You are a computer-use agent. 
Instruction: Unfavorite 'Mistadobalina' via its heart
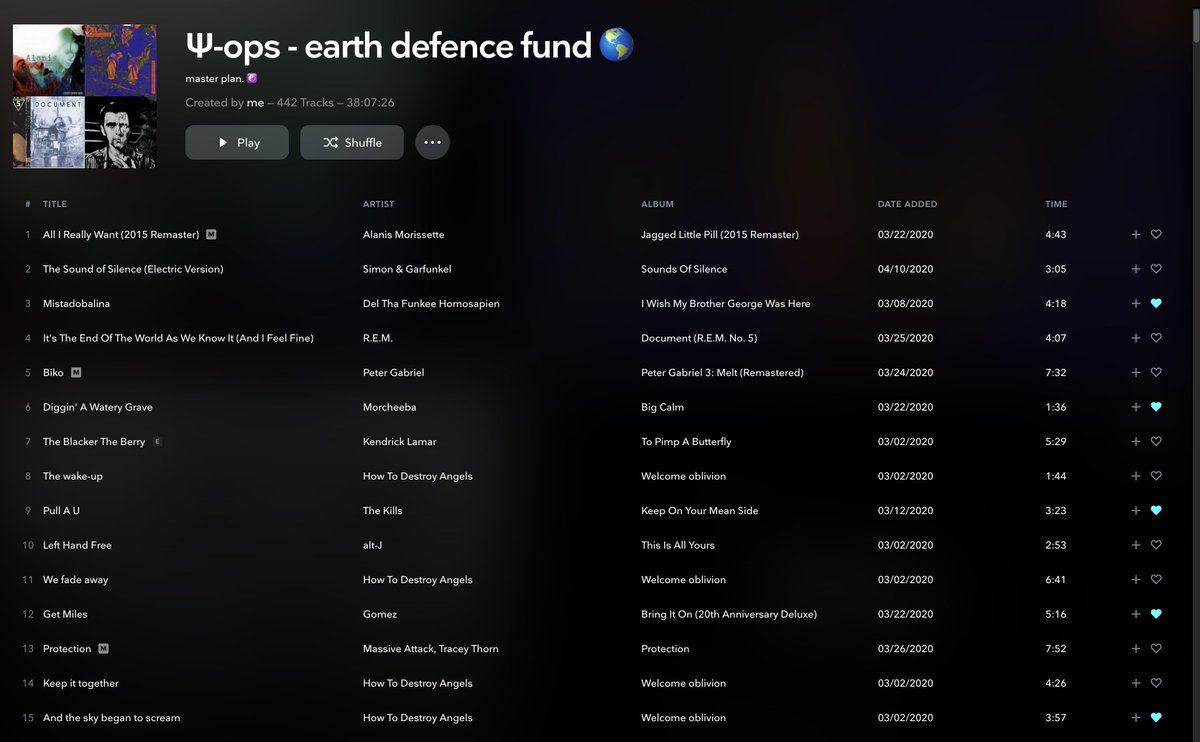(x=1156, y=304)
